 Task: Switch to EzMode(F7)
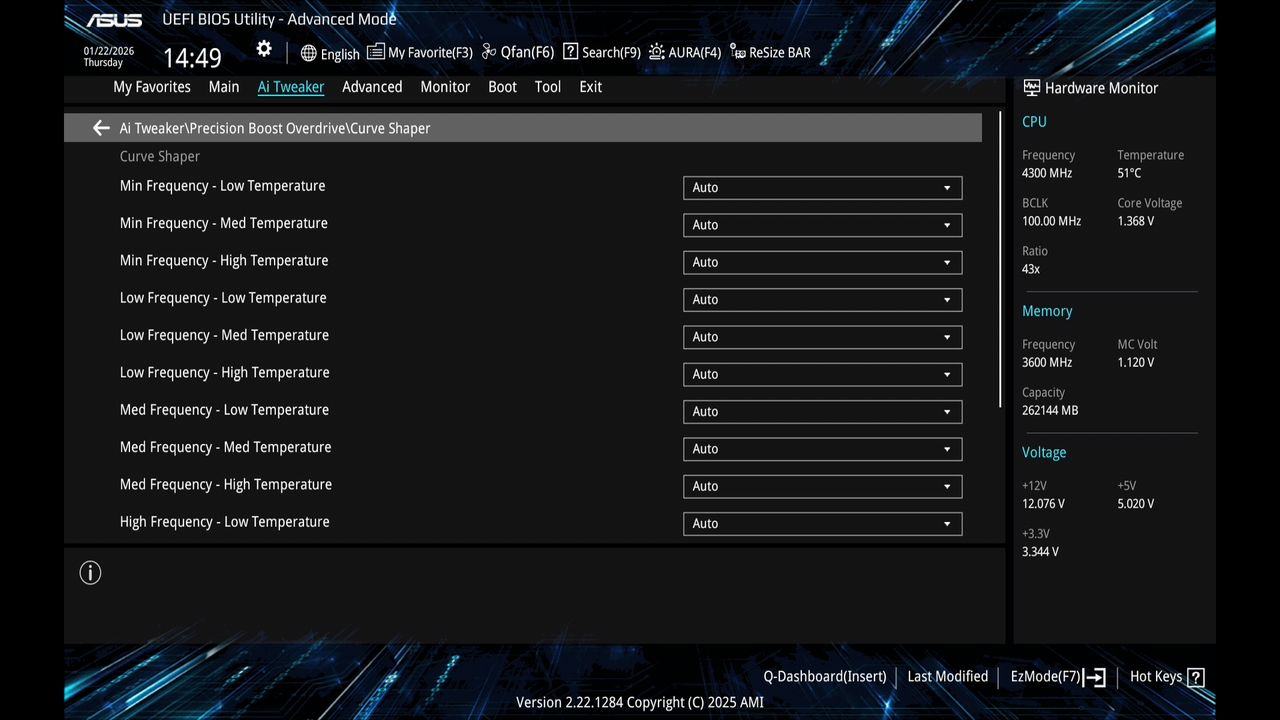pos(1049,677)
